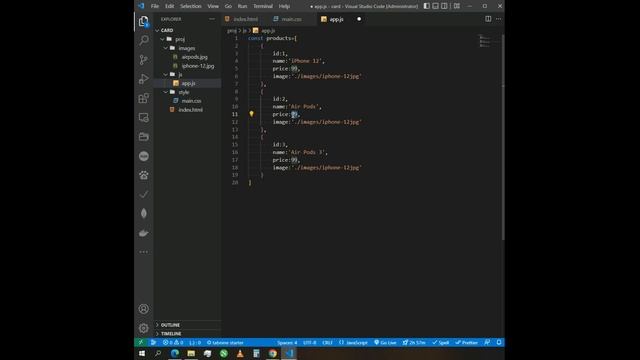
Task: Toggle Secondary Side Bar from the title bar
Action: pyautogui.click(x=444, y=6)
